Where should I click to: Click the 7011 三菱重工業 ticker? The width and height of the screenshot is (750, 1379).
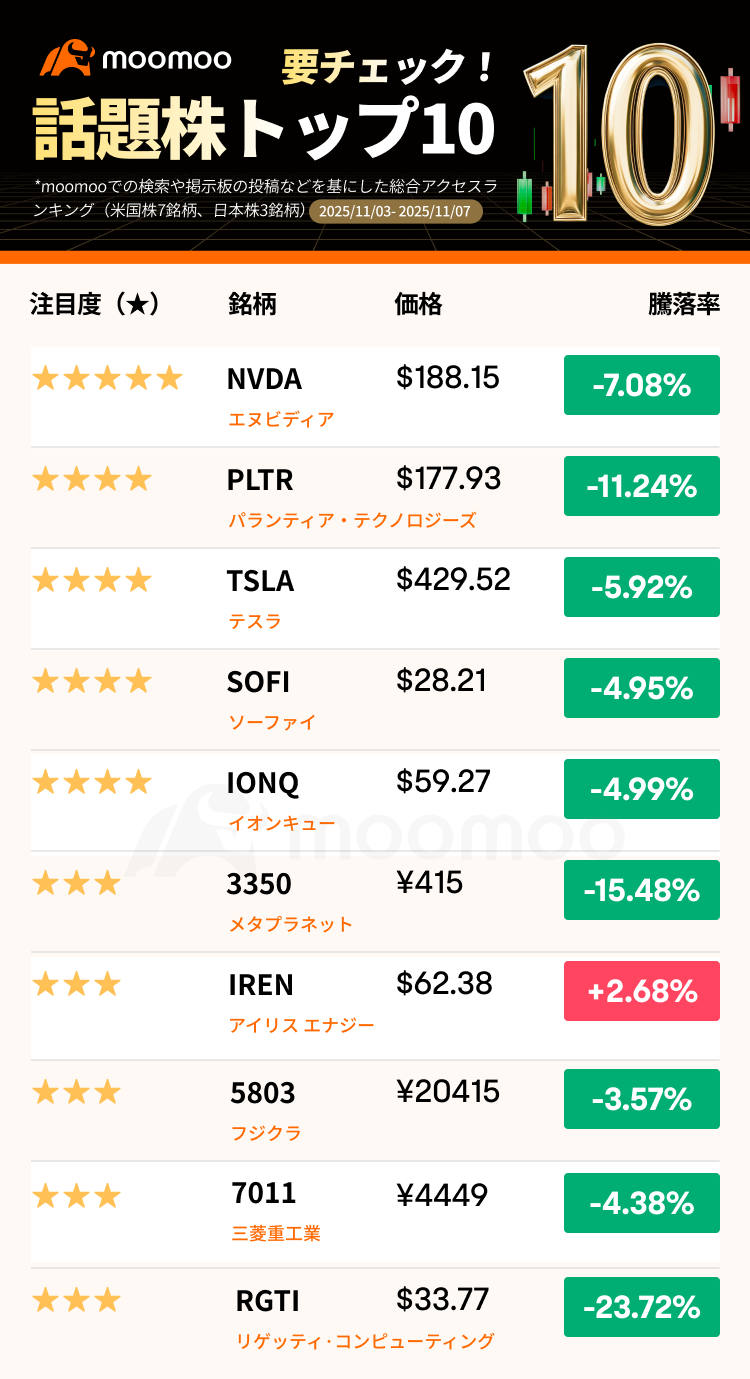[262, 1193]
